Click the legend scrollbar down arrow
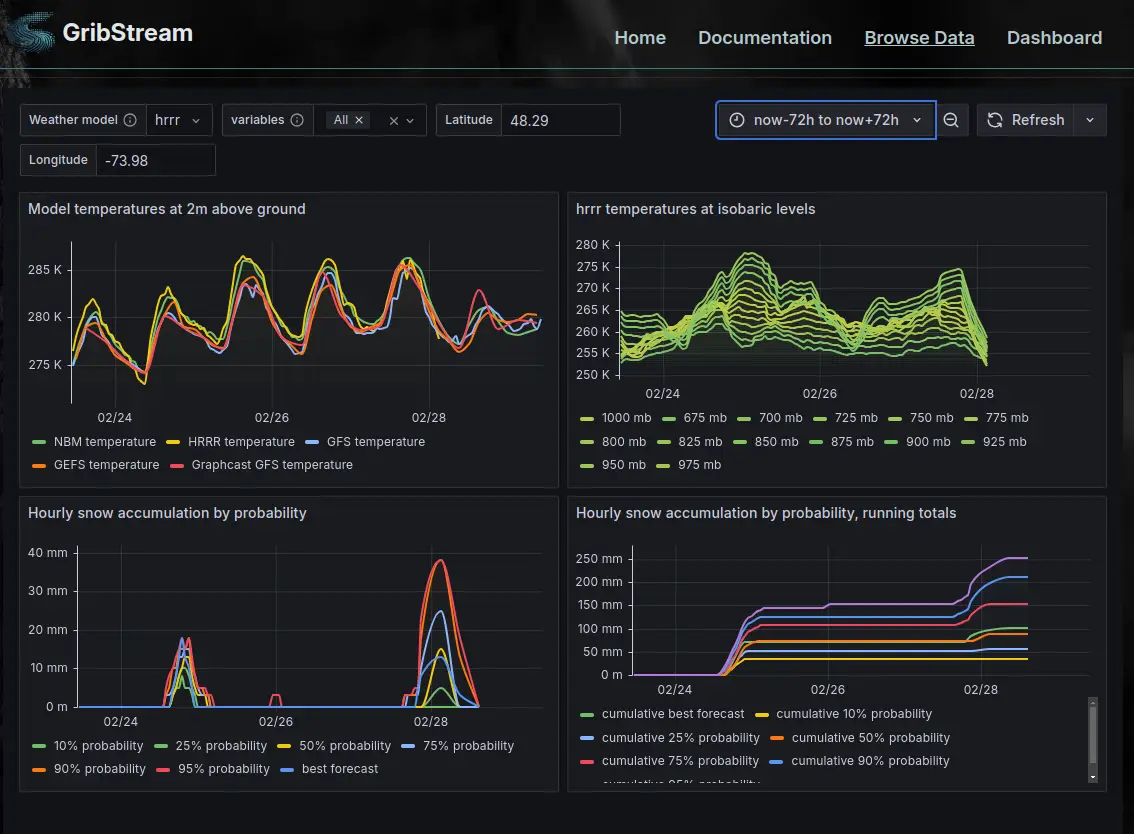Screen dimensions: 1134x834 (x=1093, y=777)
